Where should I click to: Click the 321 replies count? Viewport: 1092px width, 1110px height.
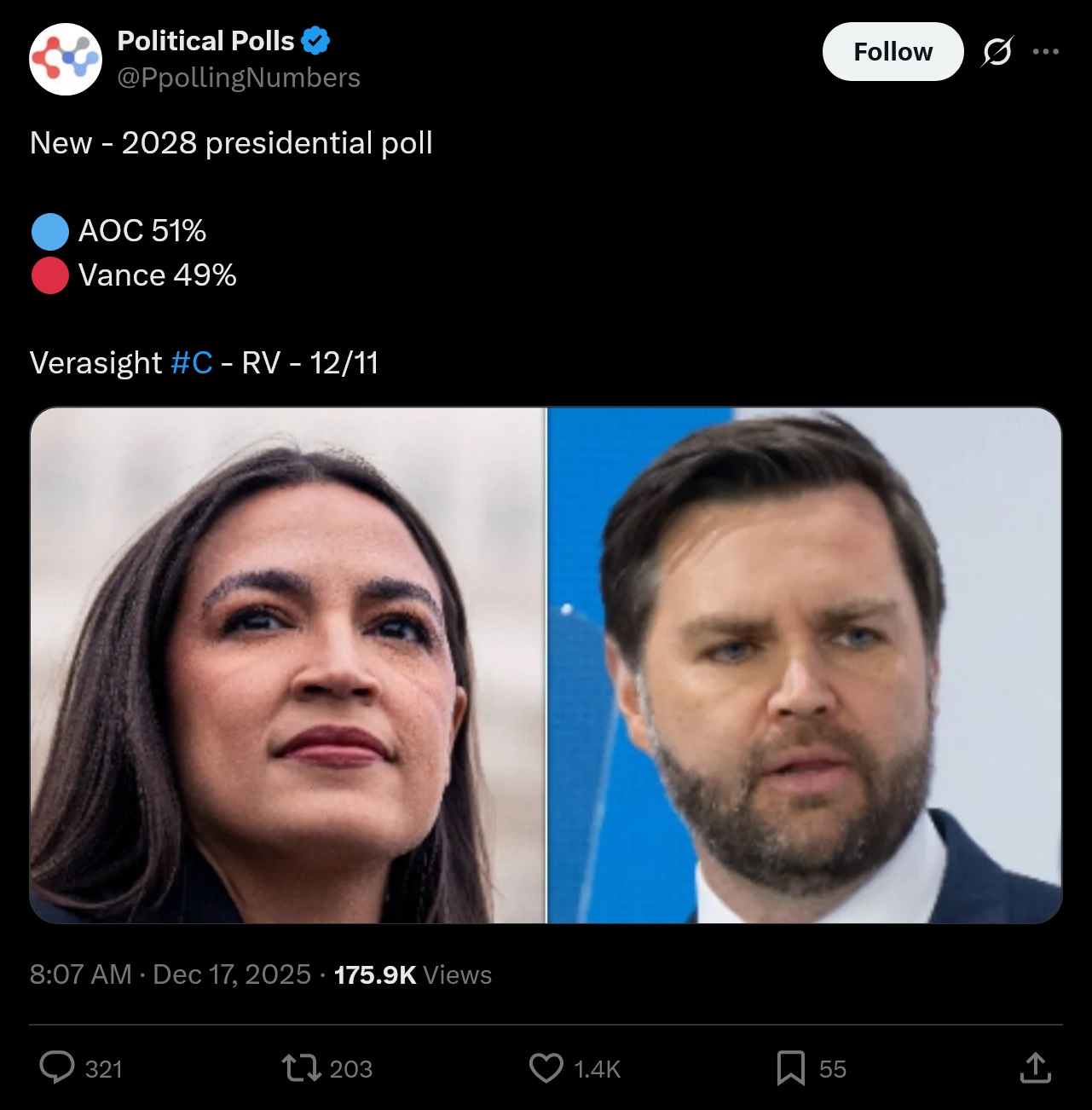104,1069
